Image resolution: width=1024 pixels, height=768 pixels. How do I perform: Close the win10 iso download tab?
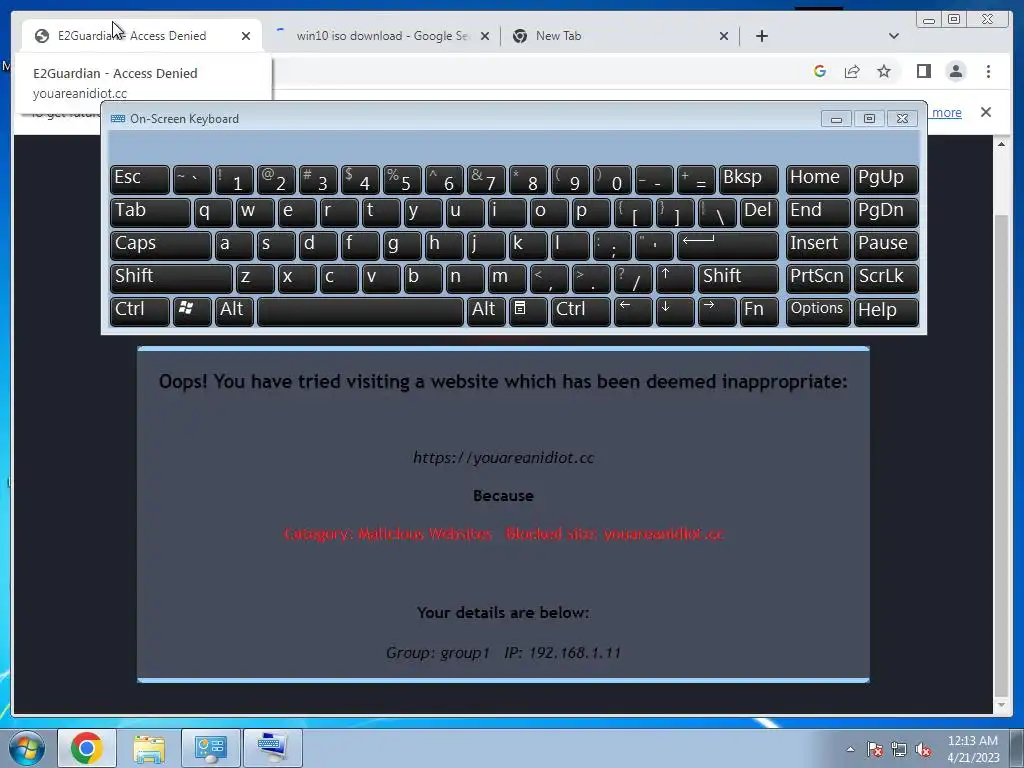[x=485, y=36]
